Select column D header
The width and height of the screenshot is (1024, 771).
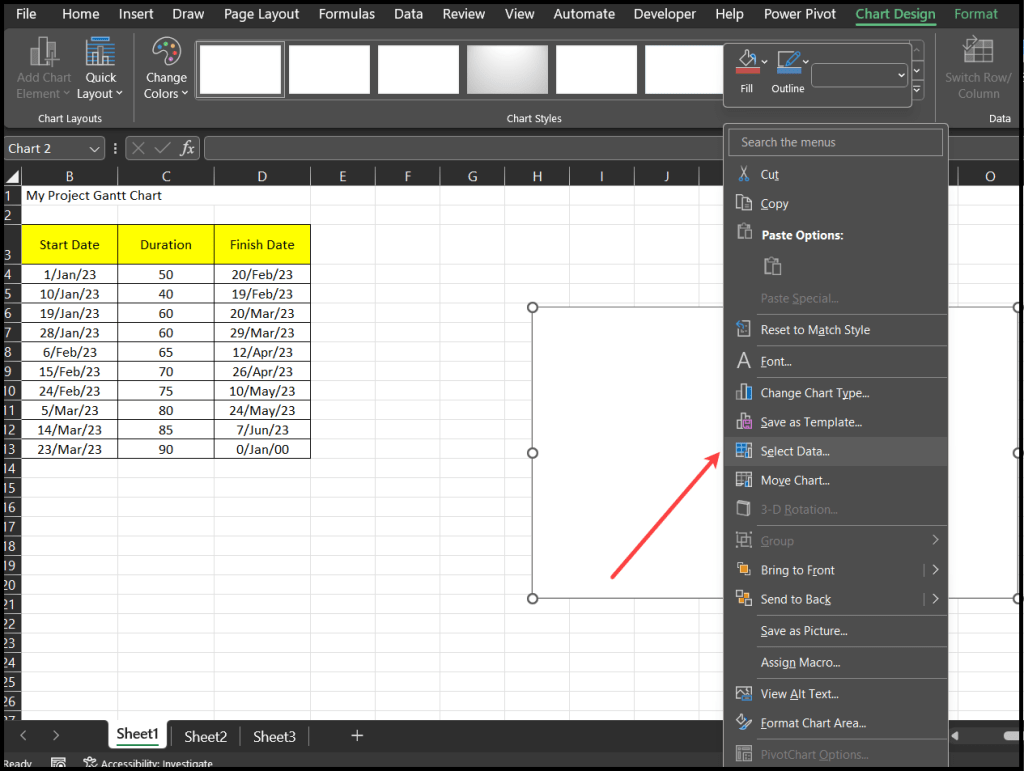262,176
